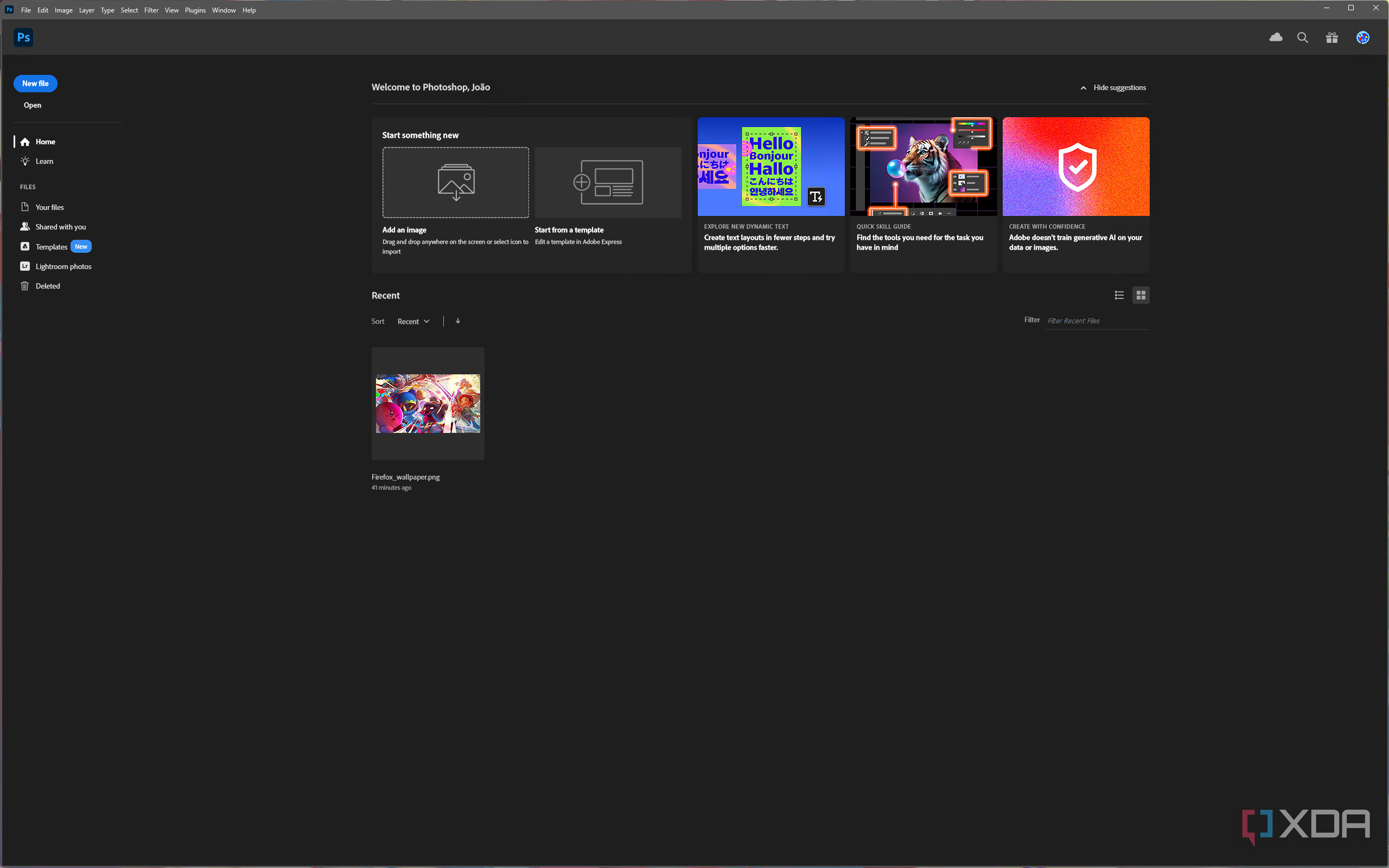Click the Start from a template tile
Viewport: 1389px width, 868px height.
(x=608, y=183)
